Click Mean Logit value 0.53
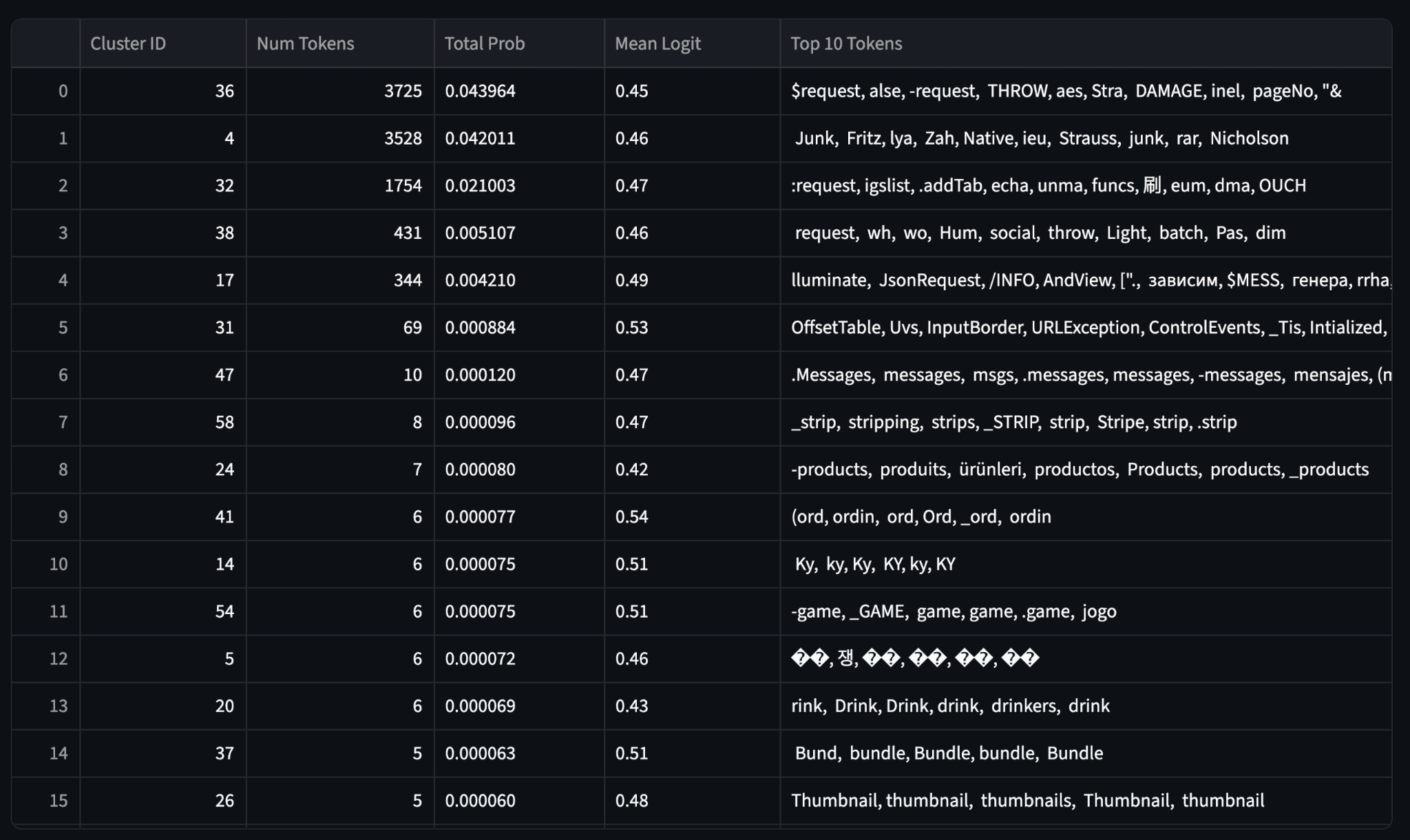 pos(692,327)
